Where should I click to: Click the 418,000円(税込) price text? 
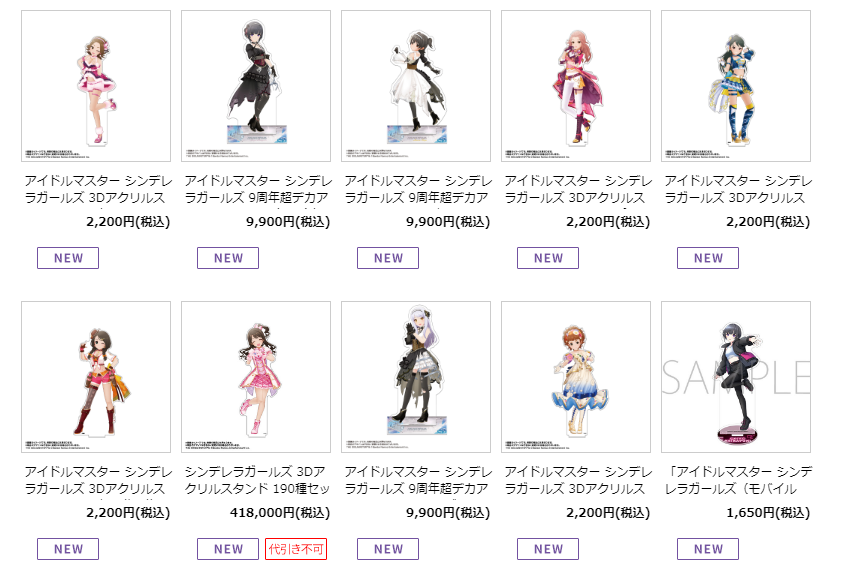280,513
